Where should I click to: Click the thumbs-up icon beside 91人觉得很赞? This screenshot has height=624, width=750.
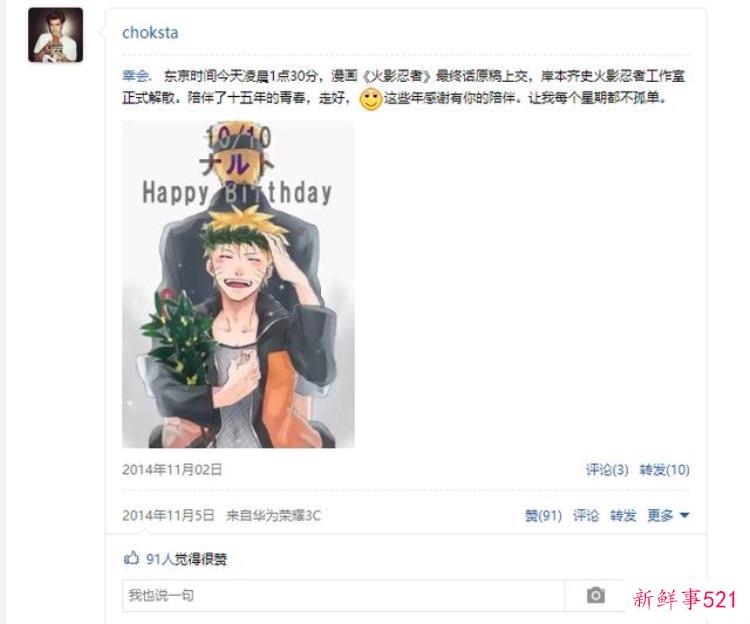[x=131, y=558]
